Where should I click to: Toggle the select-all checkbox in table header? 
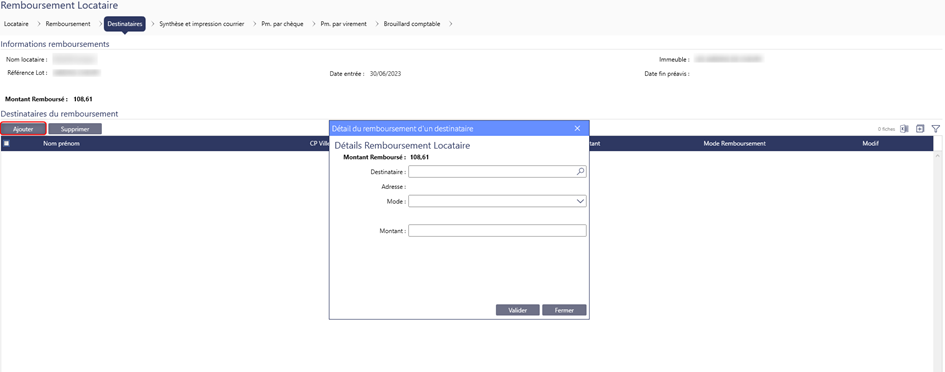(x=7, y=143)
